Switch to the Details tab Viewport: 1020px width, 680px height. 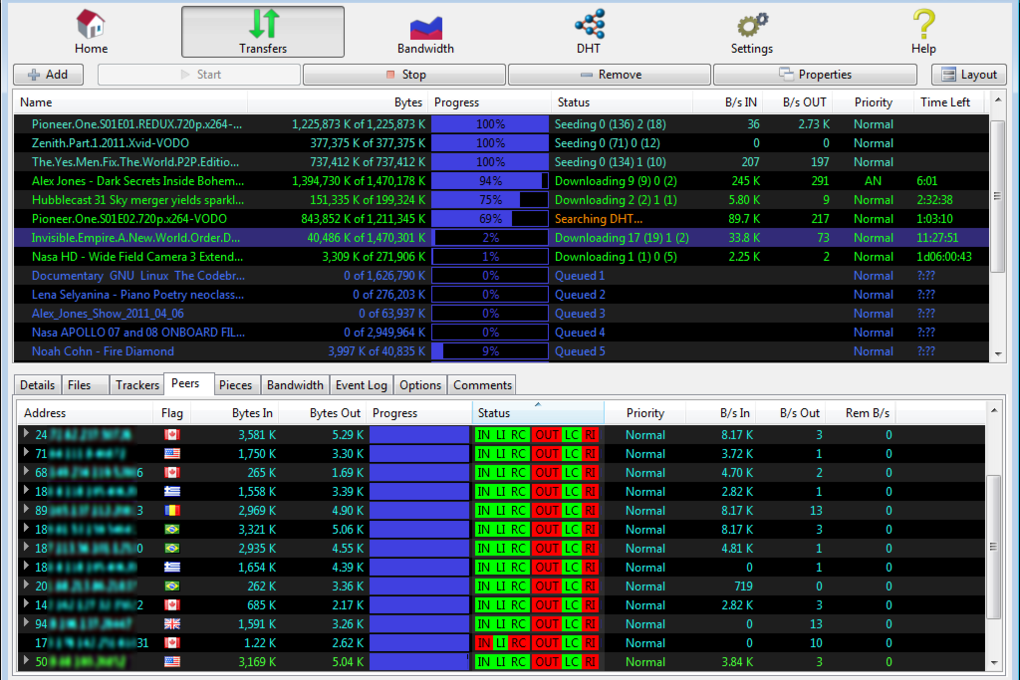37,385
